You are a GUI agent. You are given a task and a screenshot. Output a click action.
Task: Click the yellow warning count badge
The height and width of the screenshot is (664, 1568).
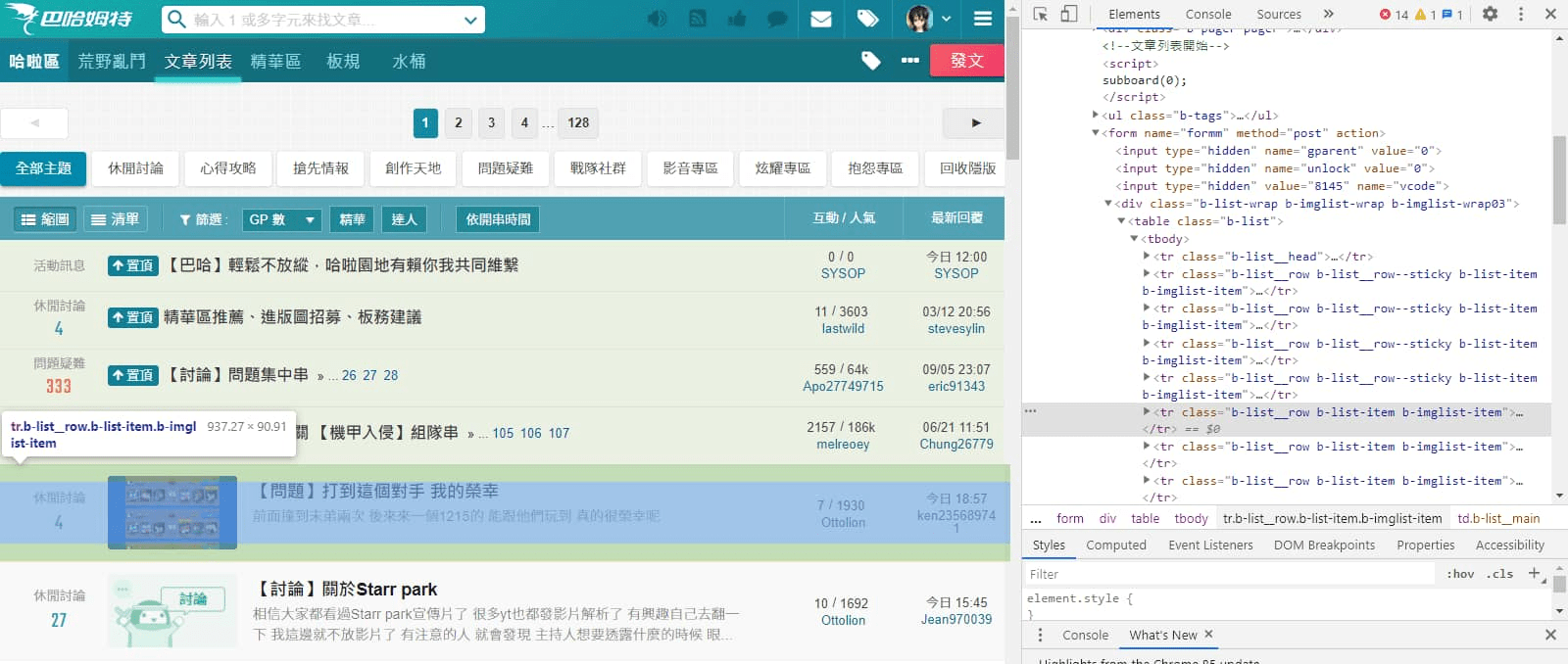pyautogui.click(x=1426, y=15)
